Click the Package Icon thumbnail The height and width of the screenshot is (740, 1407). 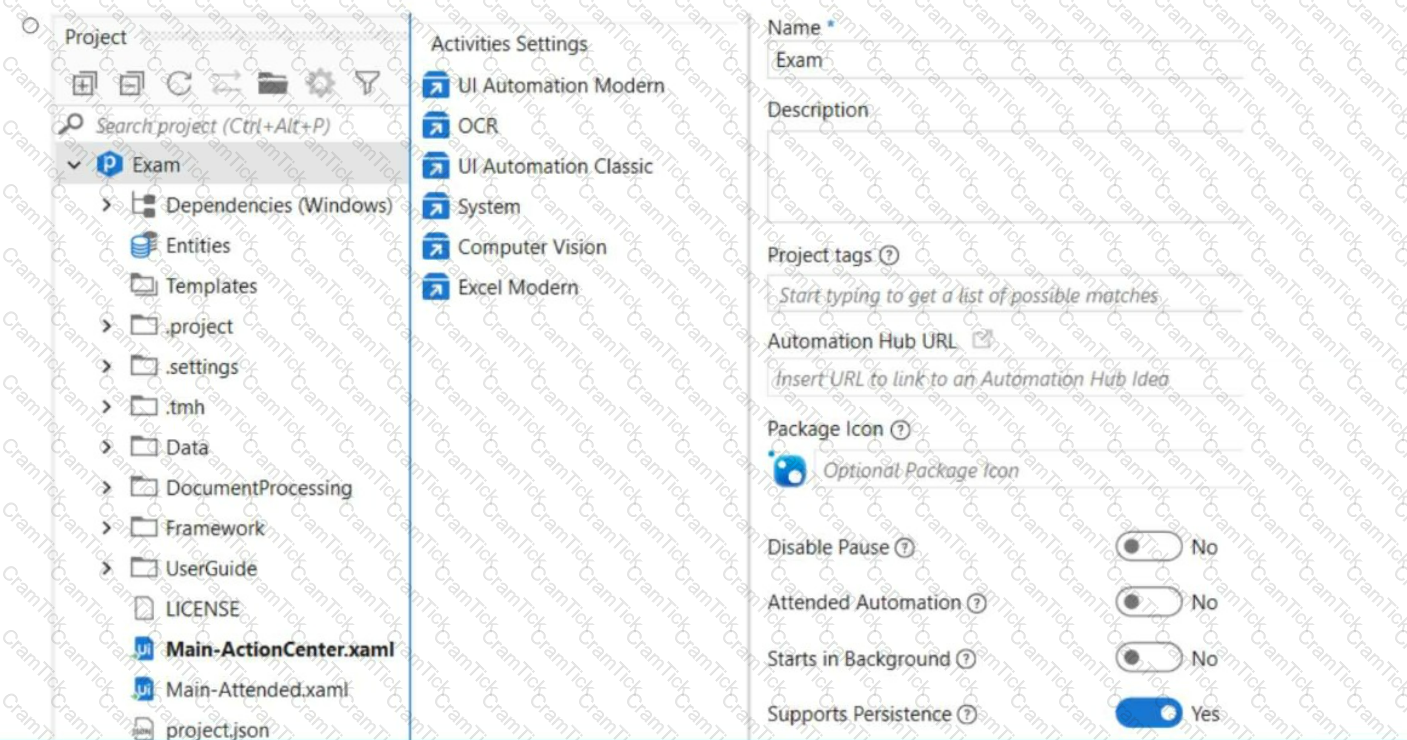788,469
